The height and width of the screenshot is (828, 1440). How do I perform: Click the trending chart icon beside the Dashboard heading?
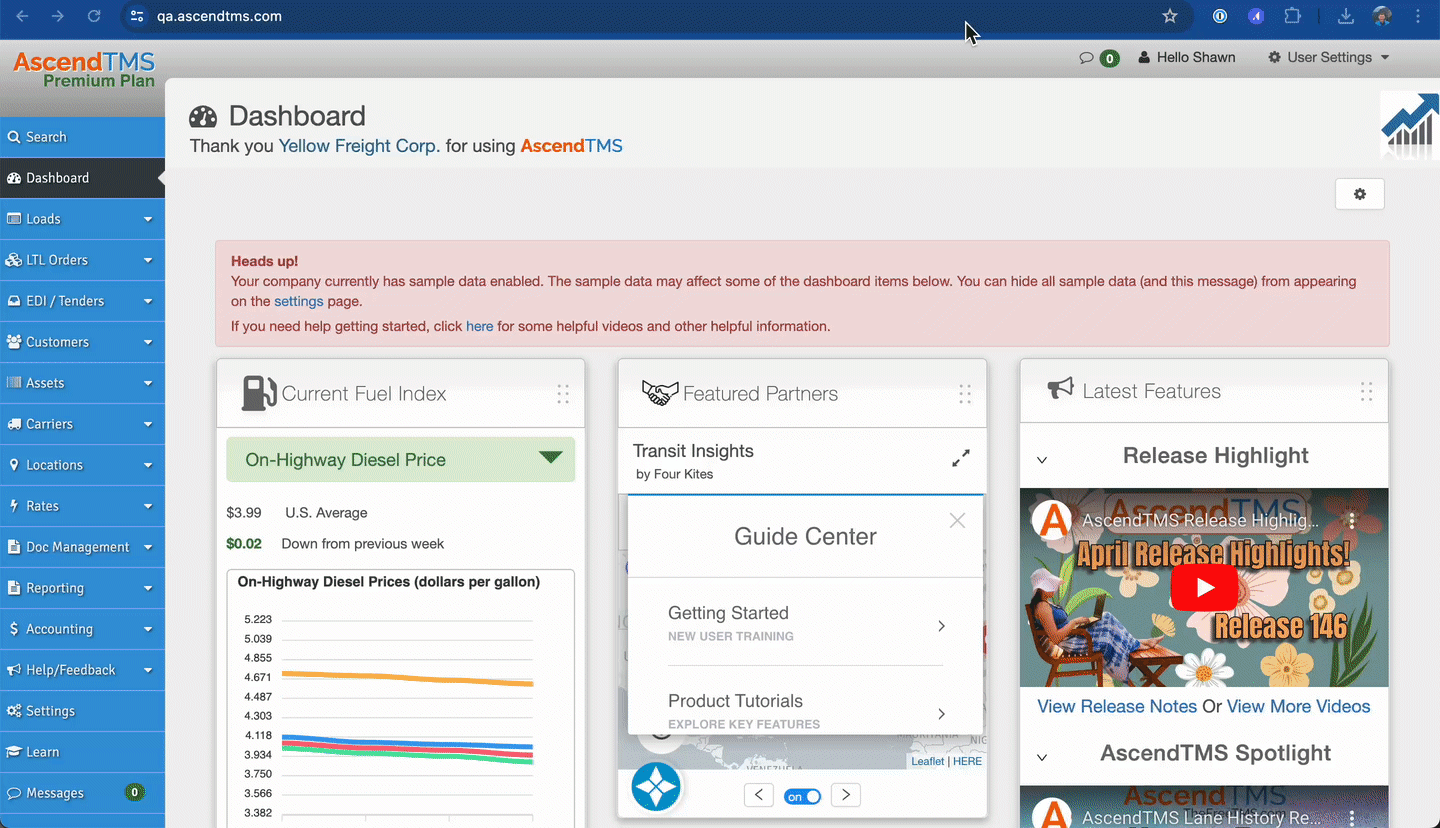(x=1410, y=125)
